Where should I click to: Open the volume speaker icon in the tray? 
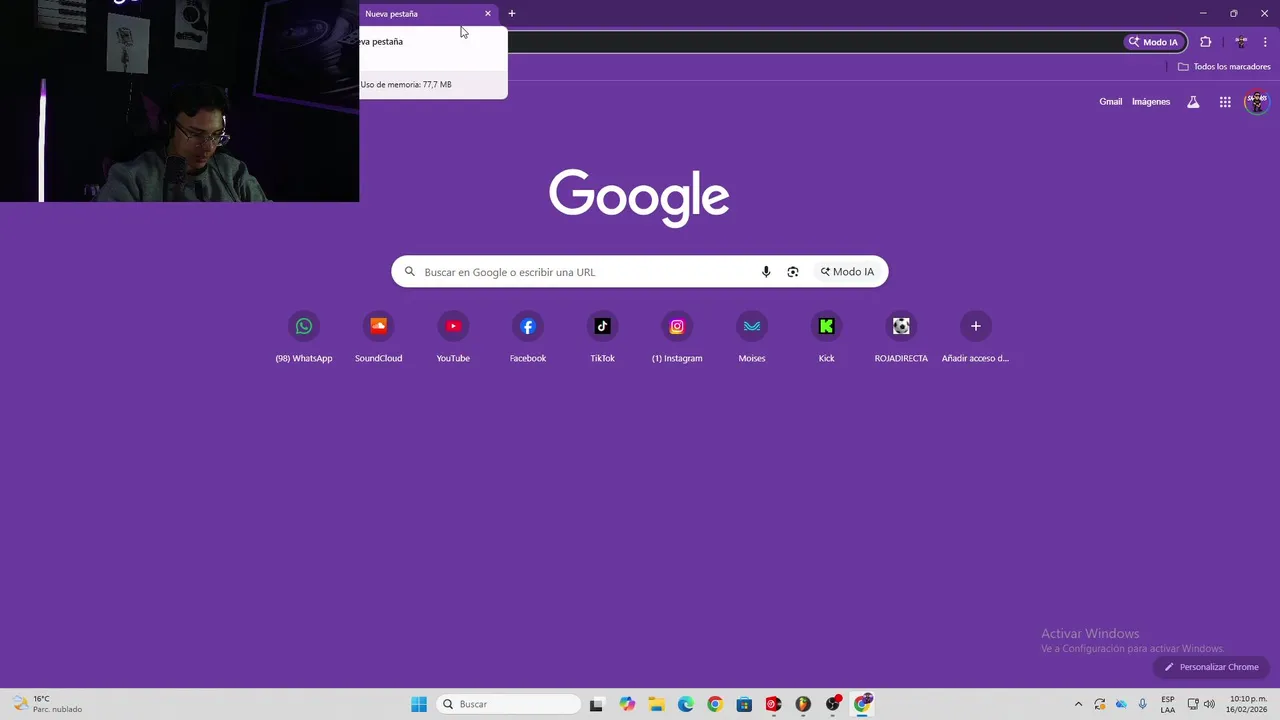1209,704
